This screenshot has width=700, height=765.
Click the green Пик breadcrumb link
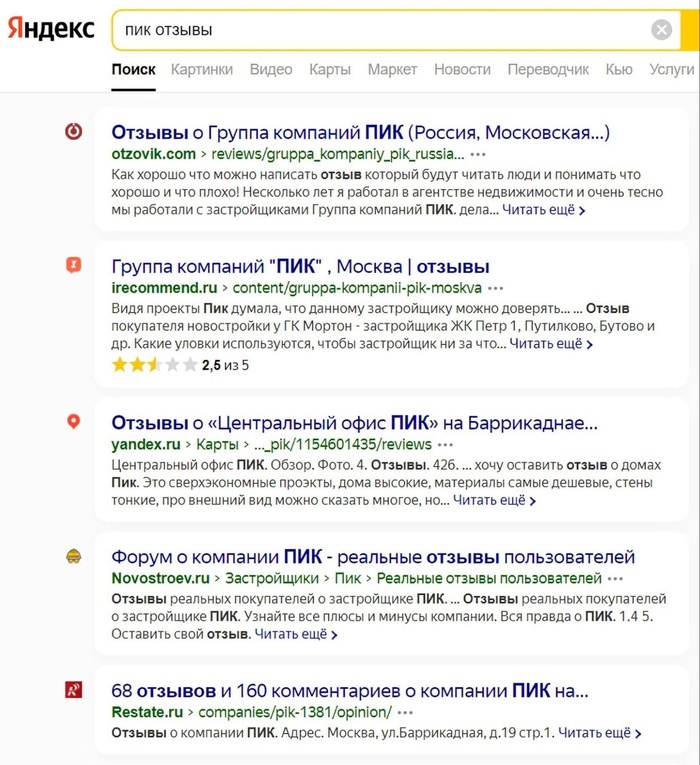pyautogui.click(x=347, y=578)
